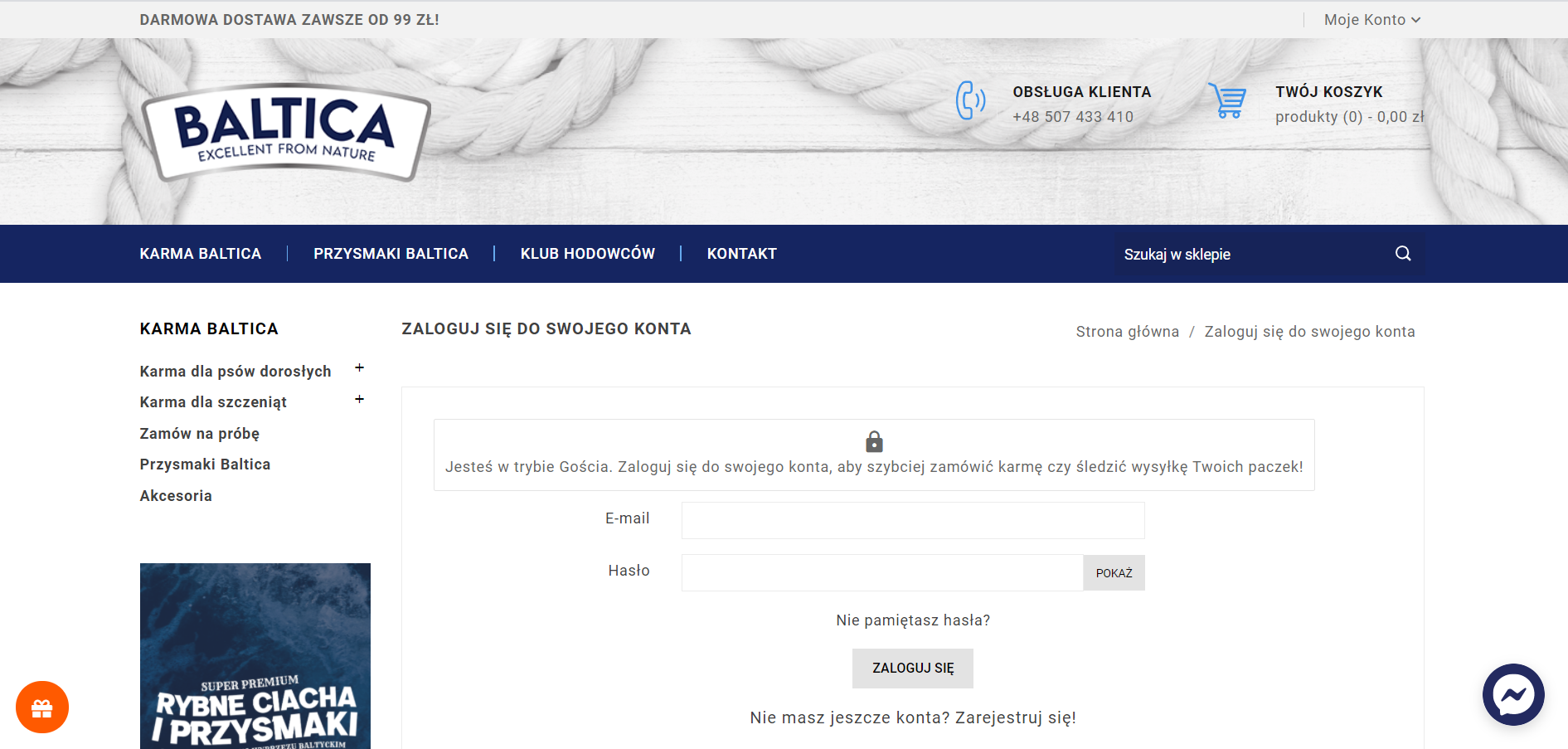Open the Kontakt page
The height and width of the screenshot is (749, 1568).
742,254
